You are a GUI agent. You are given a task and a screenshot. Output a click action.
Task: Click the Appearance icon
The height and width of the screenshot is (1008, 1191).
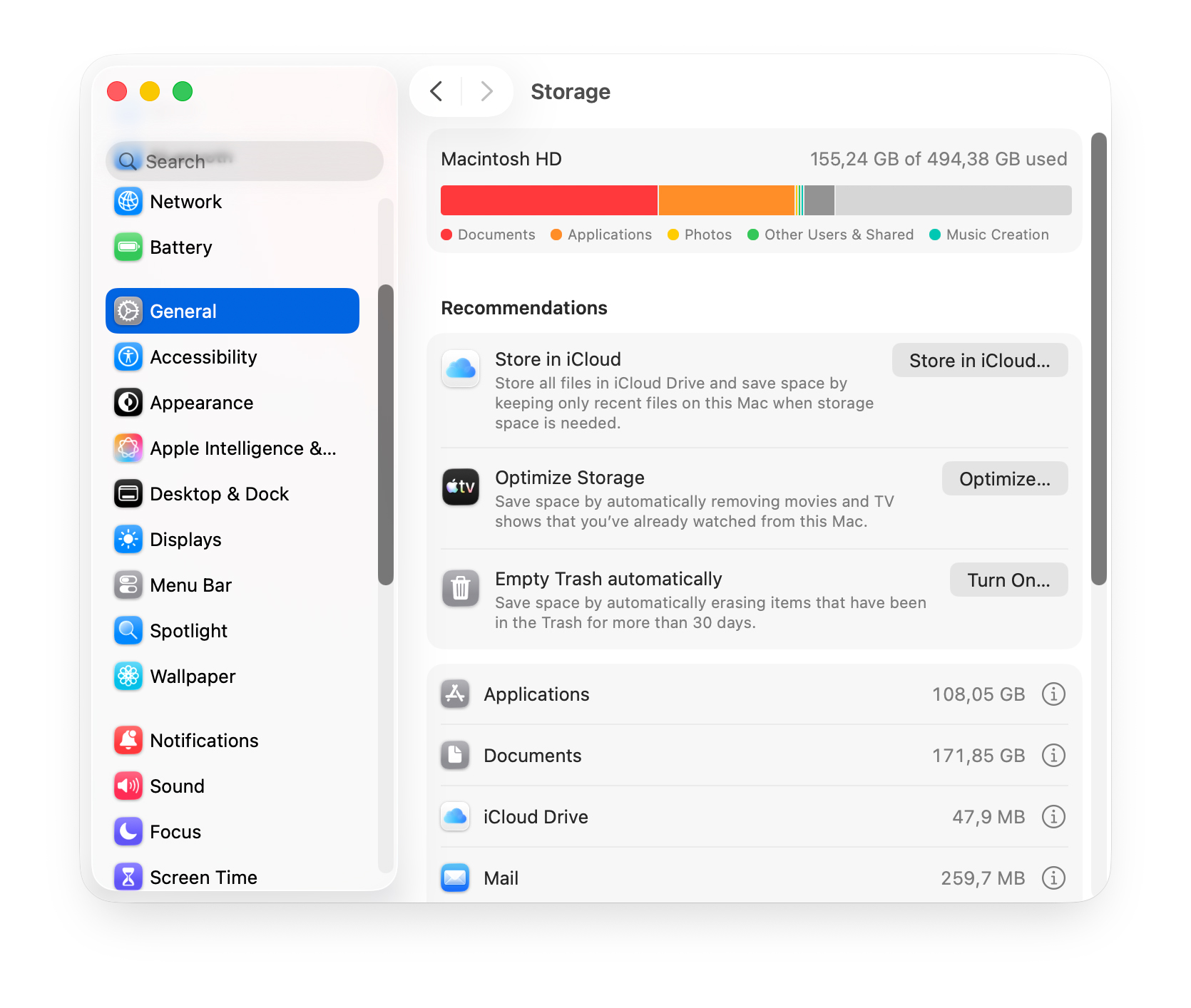tap(128, 403)
